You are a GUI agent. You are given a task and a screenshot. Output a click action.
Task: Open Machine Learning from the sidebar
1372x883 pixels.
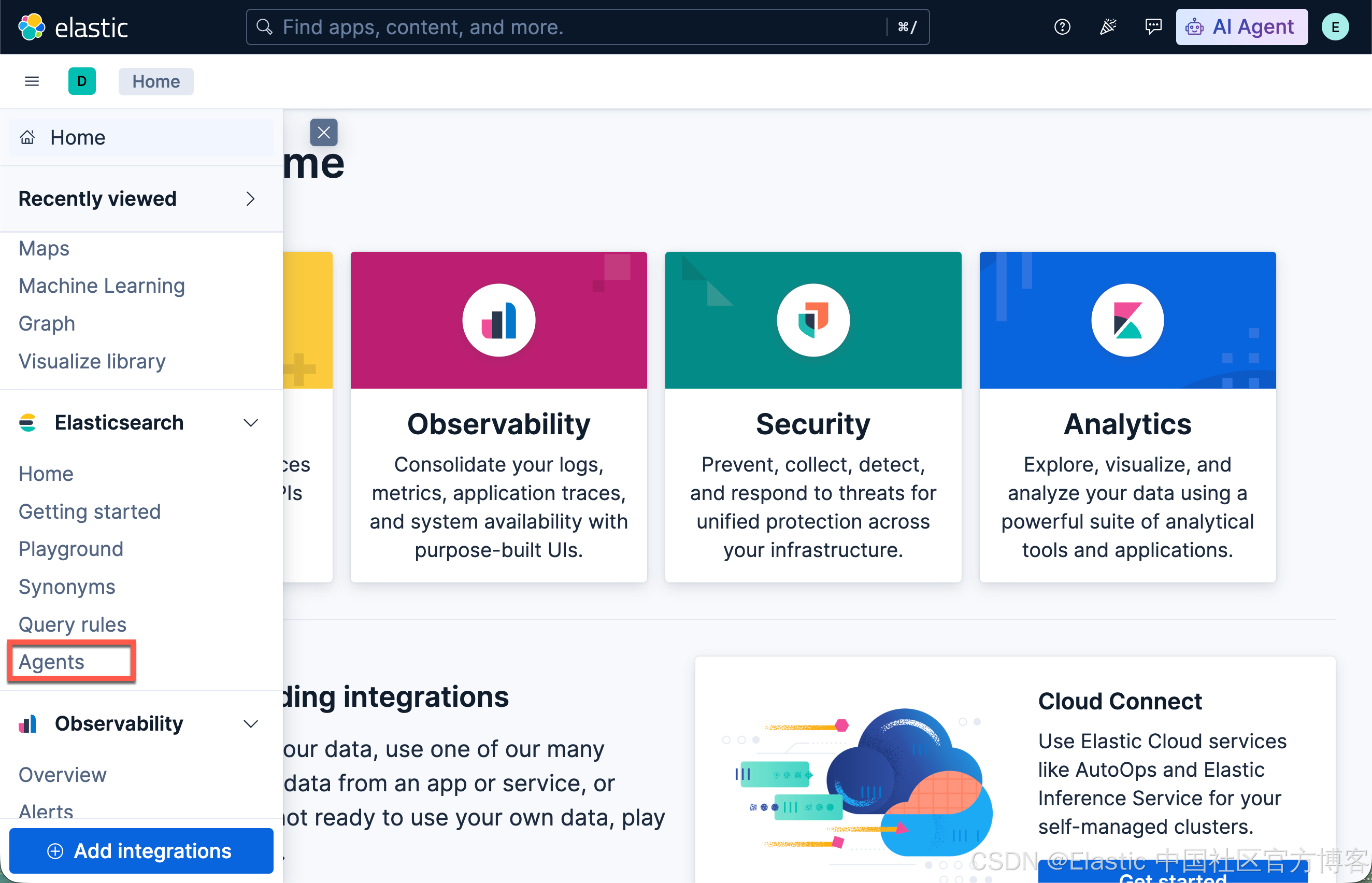click(x=102, y=286)
